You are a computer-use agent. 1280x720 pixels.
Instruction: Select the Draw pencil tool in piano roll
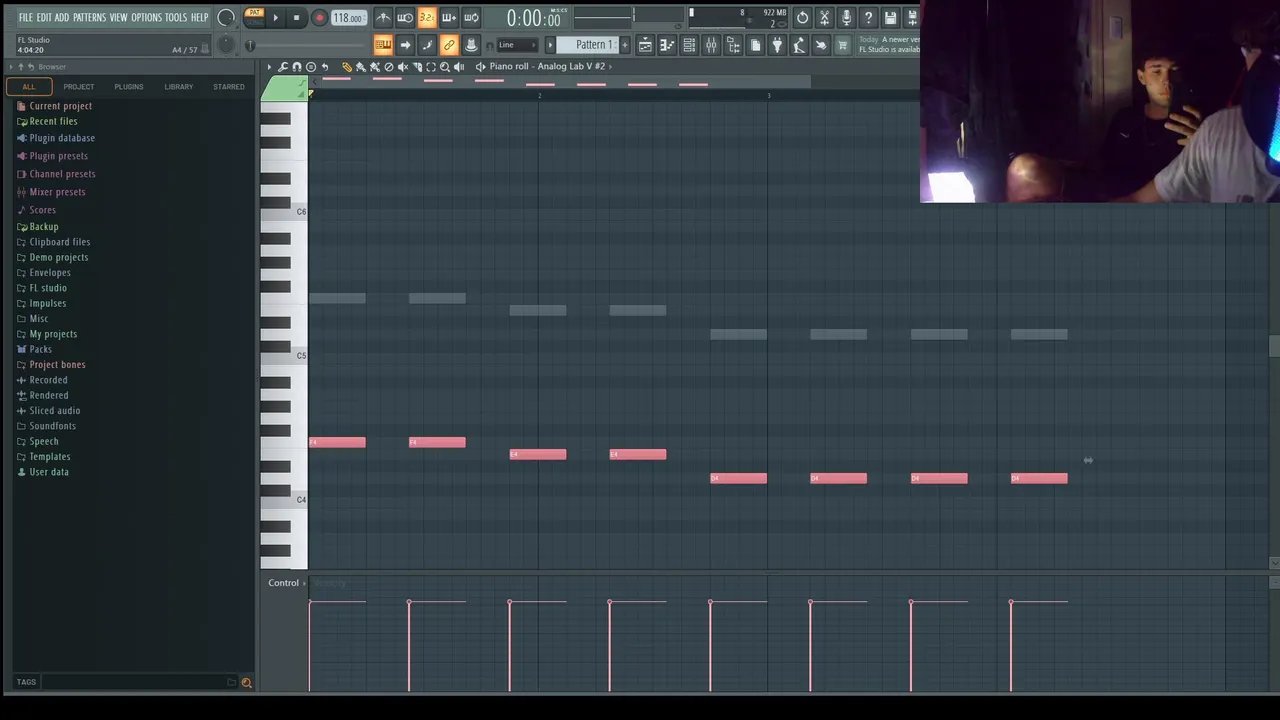click(347, 67)
